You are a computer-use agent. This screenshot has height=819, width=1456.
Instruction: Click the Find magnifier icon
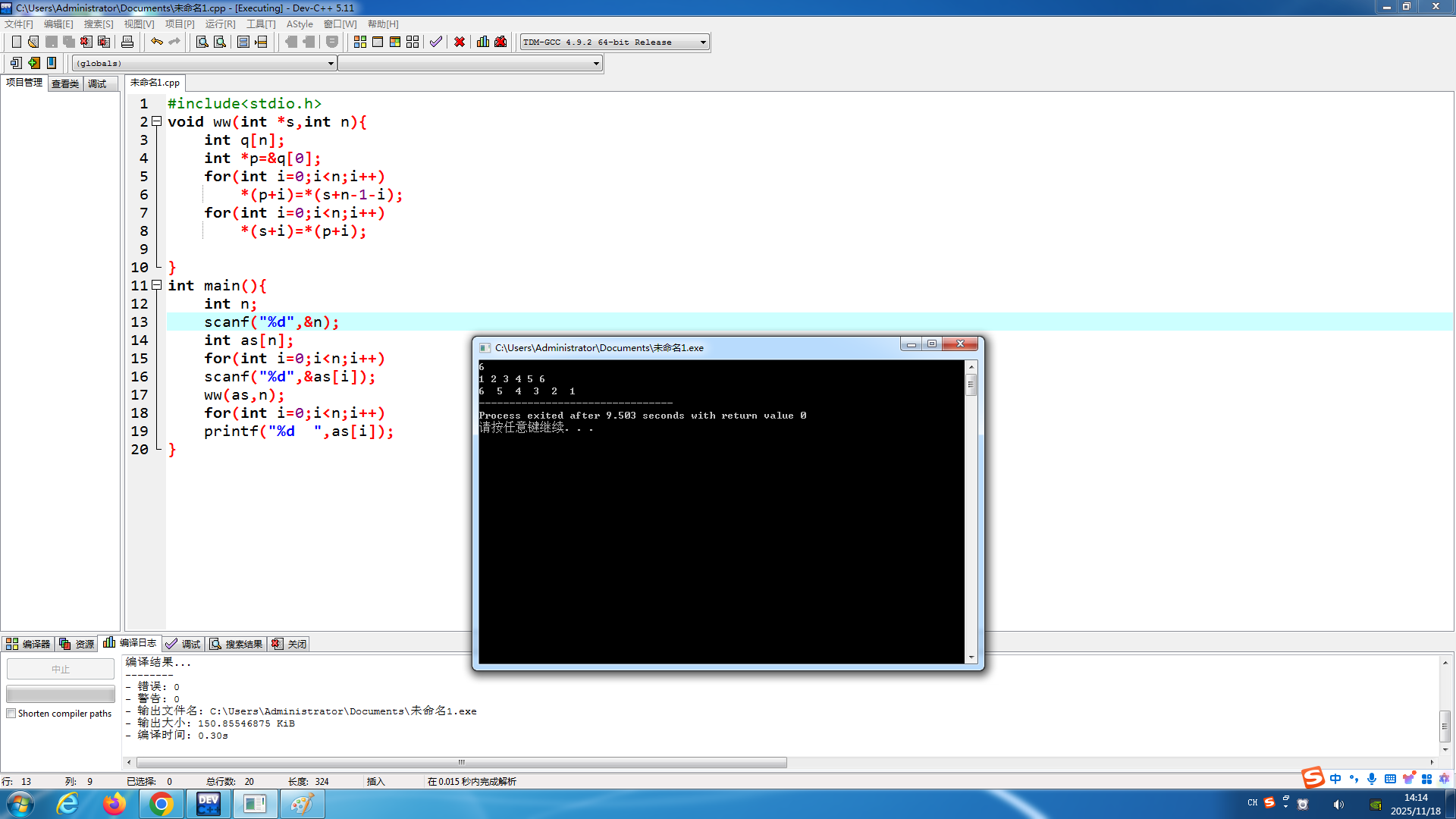202,42
